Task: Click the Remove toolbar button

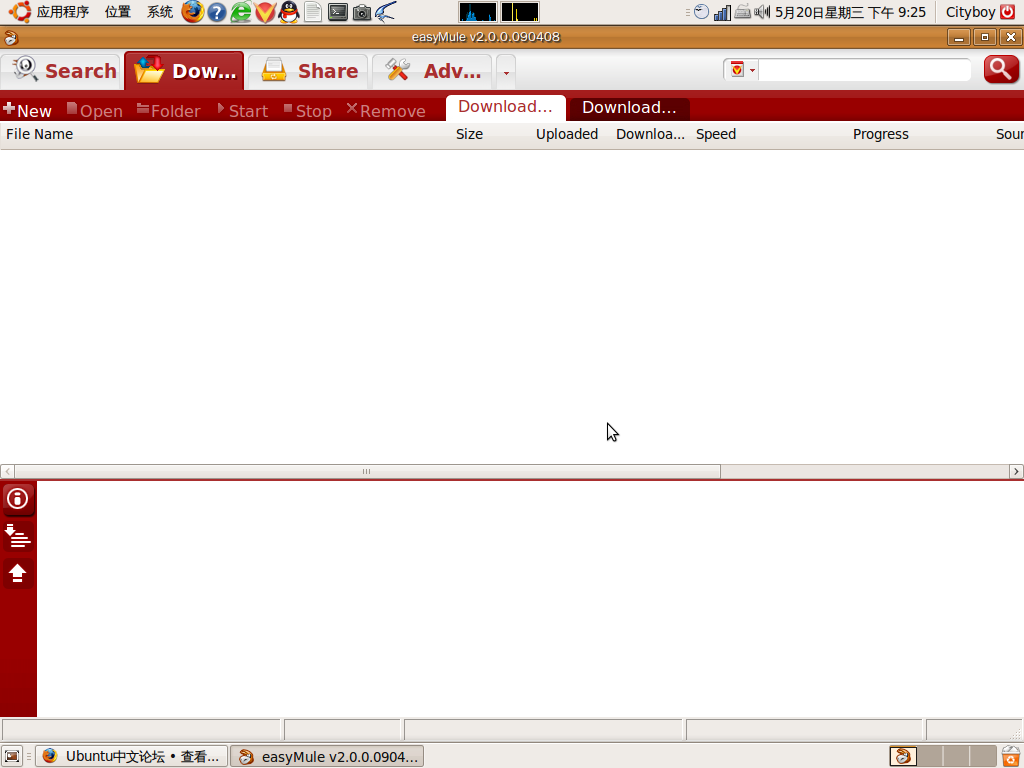Action: point(386,110)
